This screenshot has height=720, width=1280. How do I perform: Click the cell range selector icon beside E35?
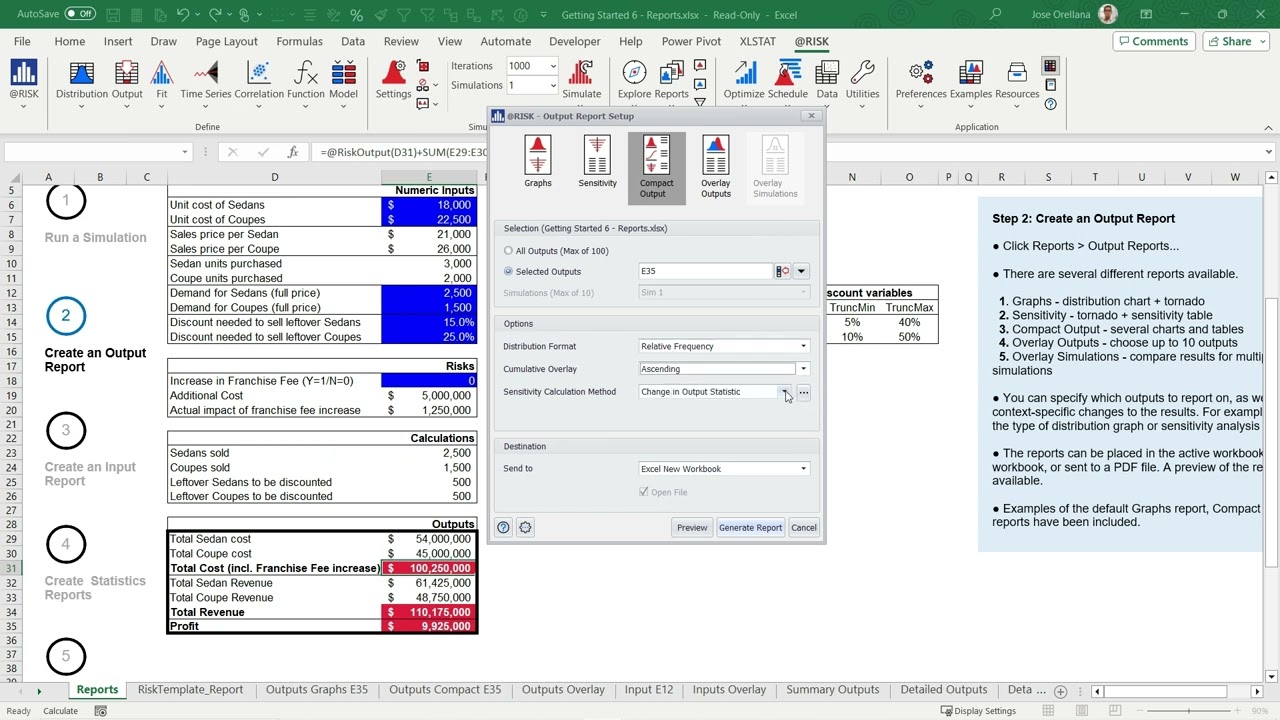tap(783, 271)
